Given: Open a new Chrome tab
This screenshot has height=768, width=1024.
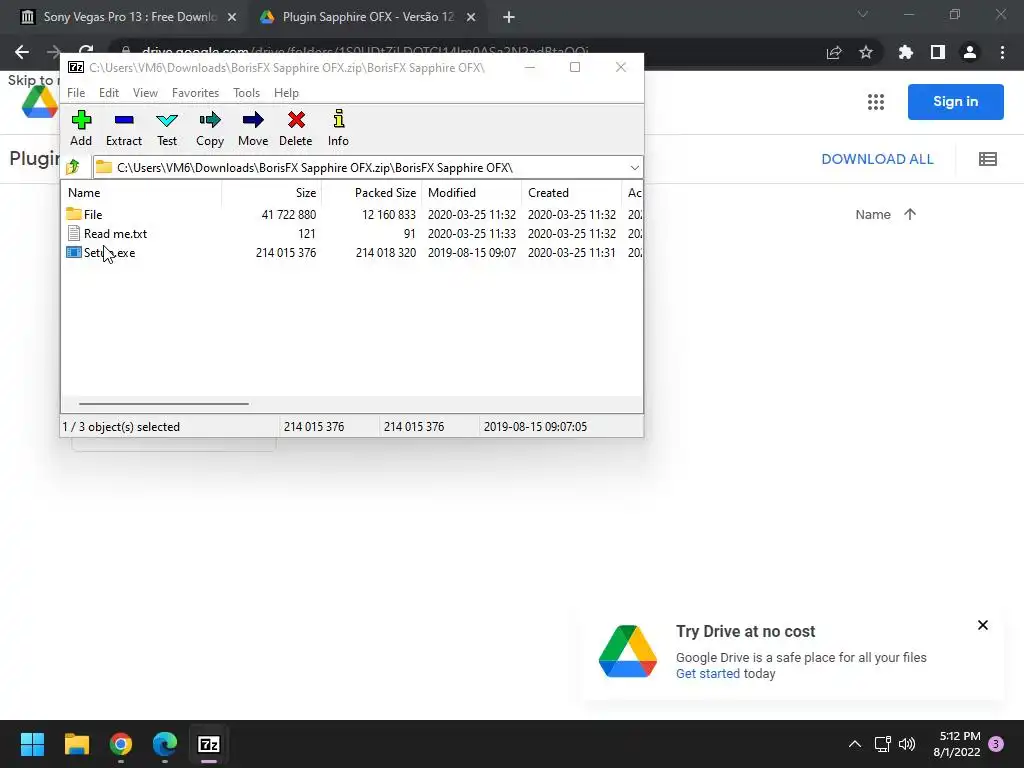Looking at the screenshot, I should pos(509,18).
